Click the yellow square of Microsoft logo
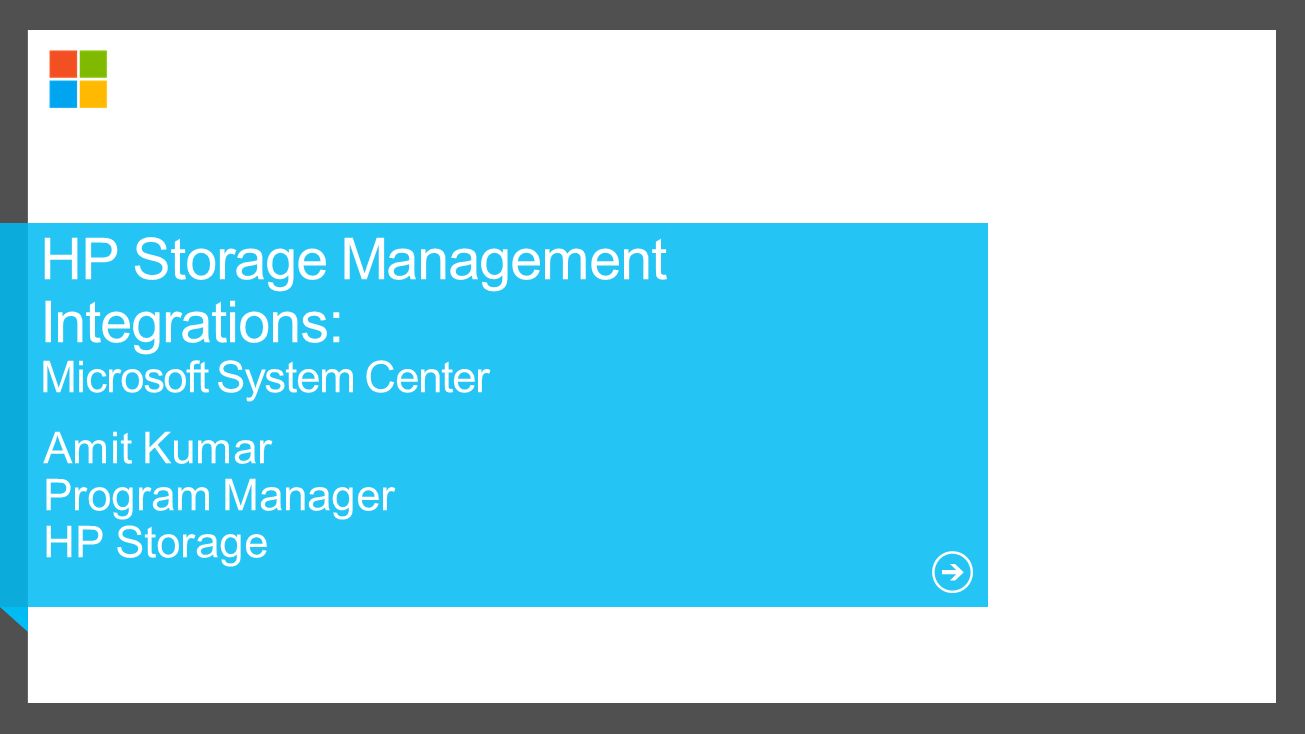The height and width of the screenshot is (734, 1305). [93, 94]
